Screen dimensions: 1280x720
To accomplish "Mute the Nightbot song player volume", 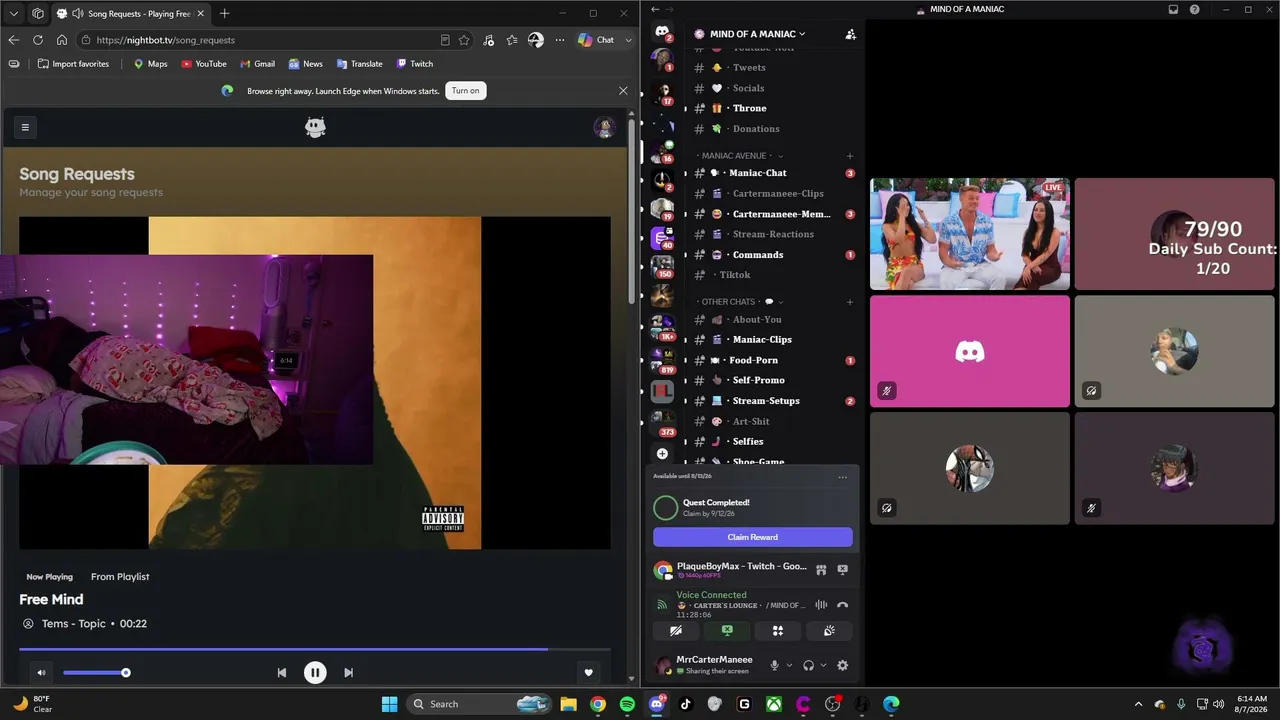I will (42, 673).
